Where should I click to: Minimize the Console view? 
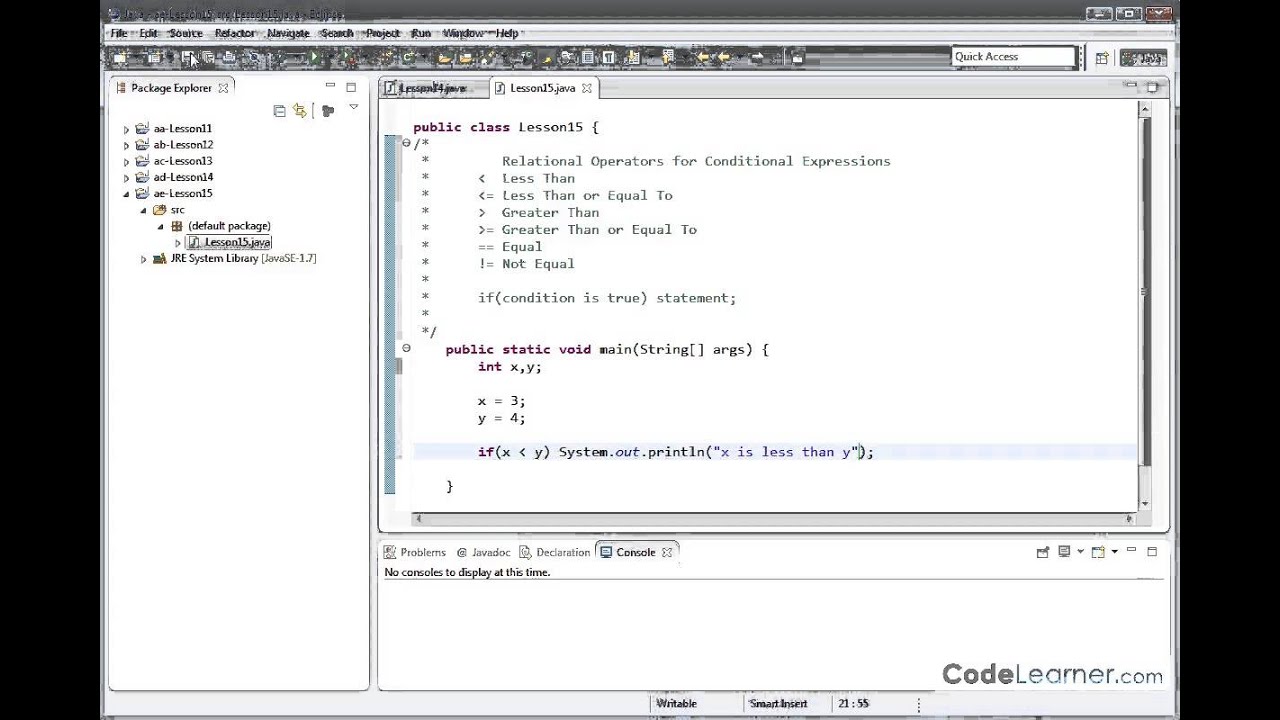click(x=1131, y=549)
